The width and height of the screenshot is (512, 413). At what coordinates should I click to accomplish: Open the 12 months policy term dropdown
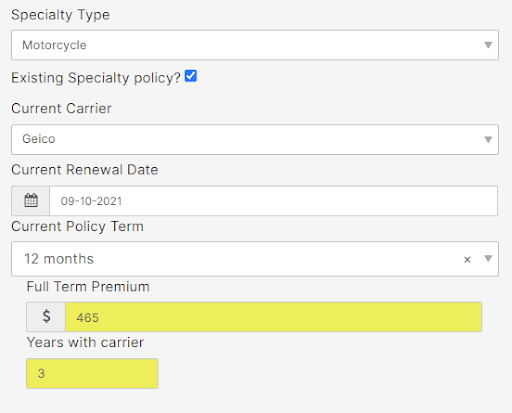(255, 259)
